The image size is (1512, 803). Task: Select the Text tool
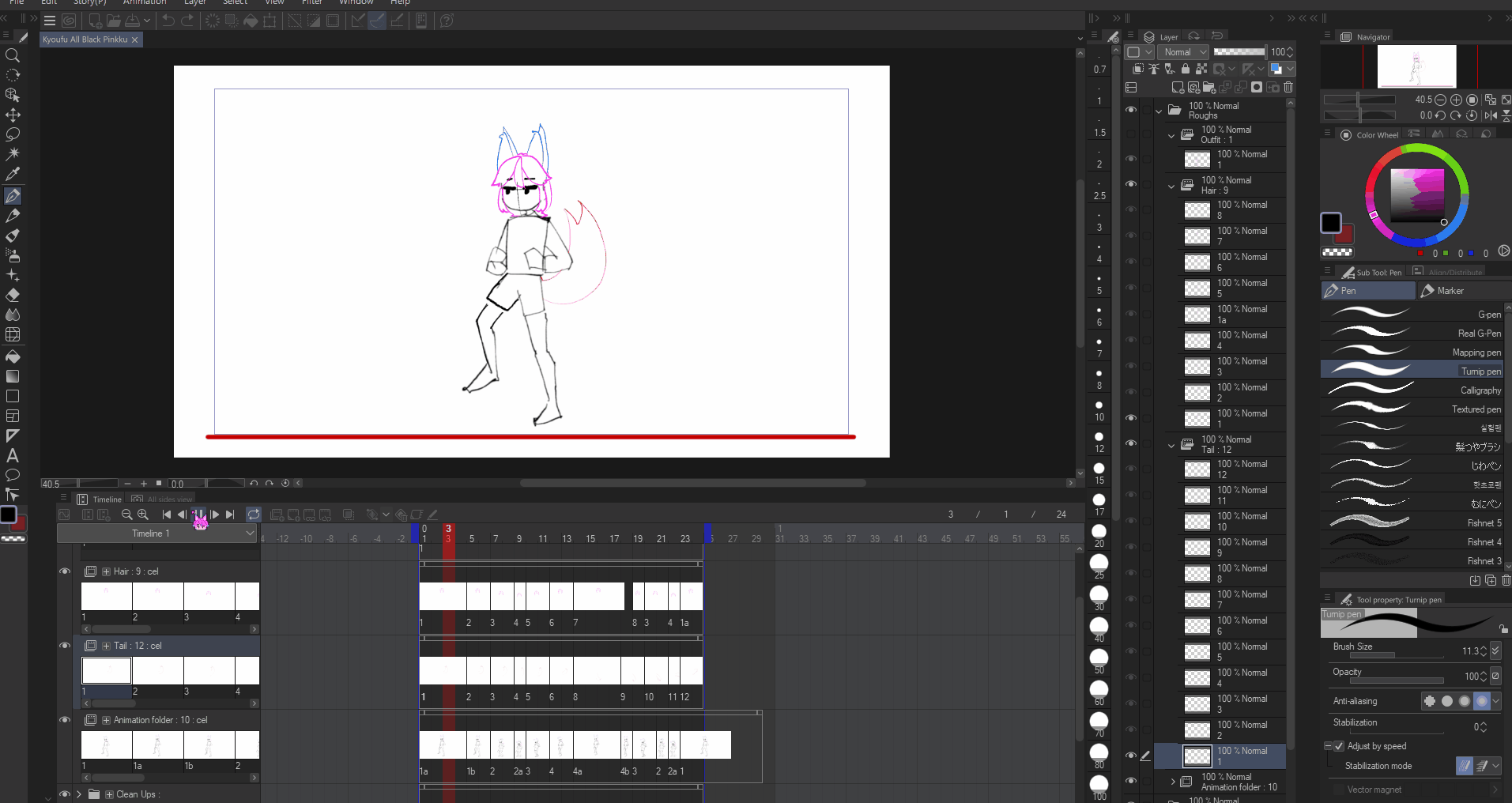coord(13,456)
